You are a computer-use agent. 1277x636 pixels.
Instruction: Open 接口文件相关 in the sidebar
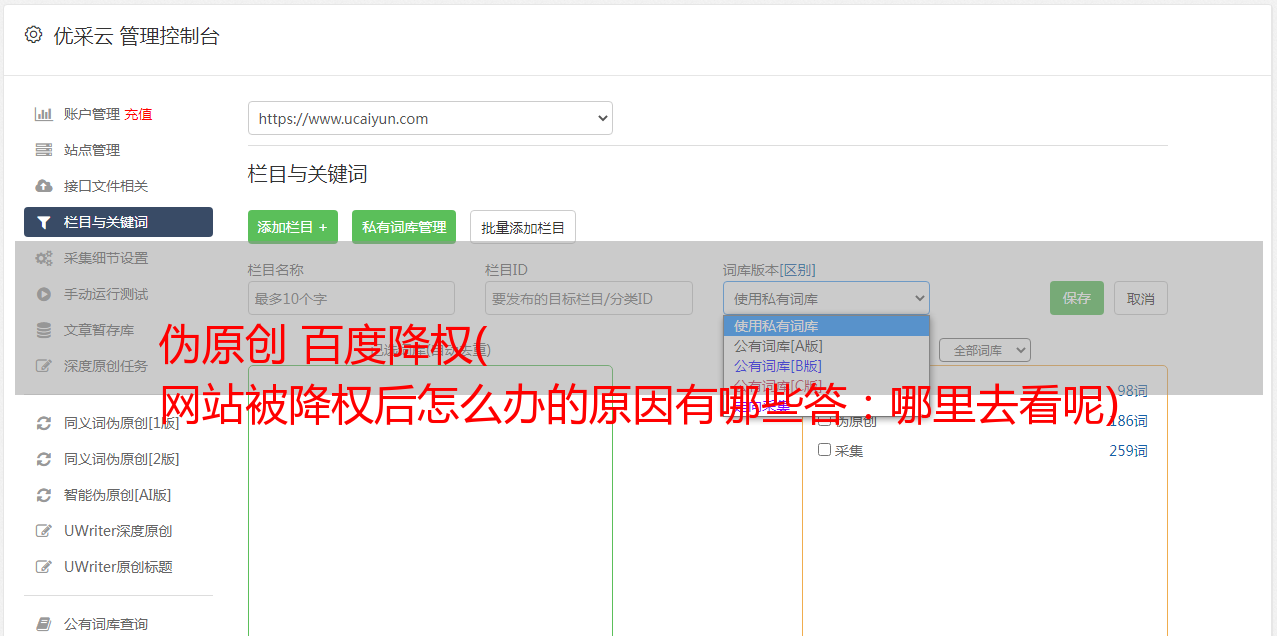pyautogui.click(x=106, y=186)
